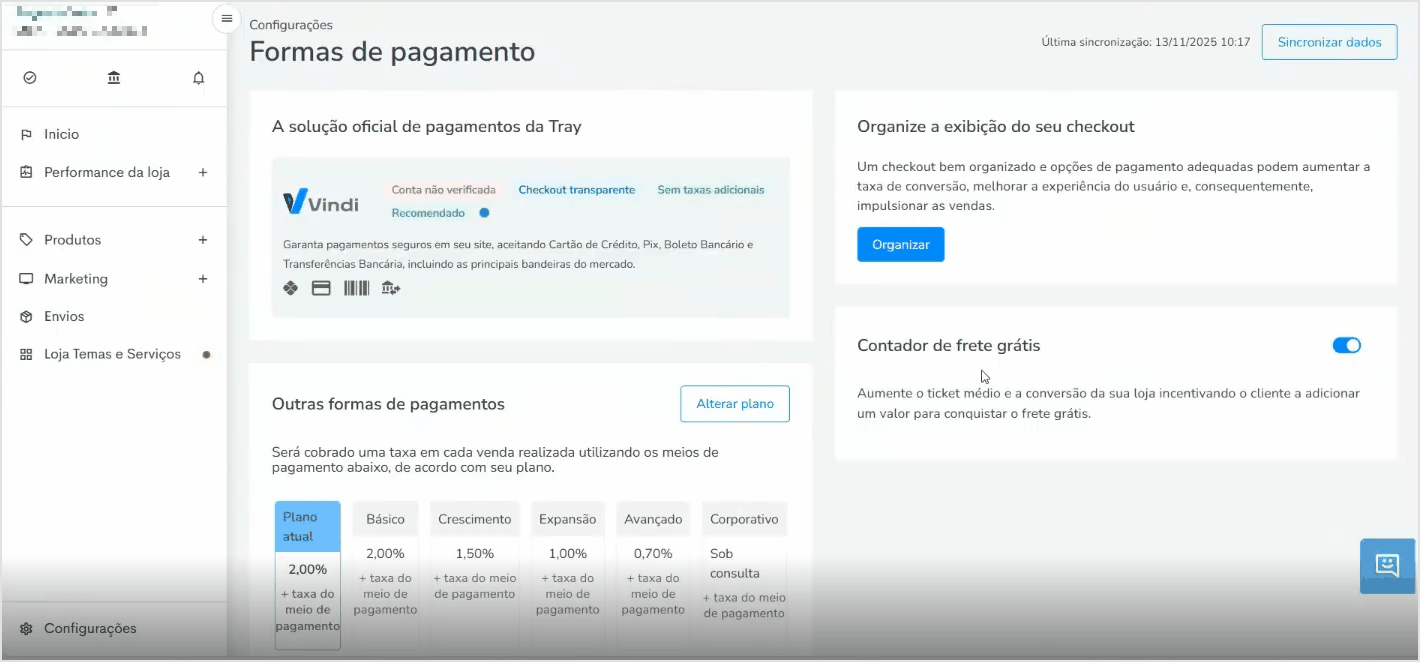The height and width of the screenshot is (662, 1420).
Task: Select the Corporativo plan column
Action: pyautogui.click(x=744, y=575)
